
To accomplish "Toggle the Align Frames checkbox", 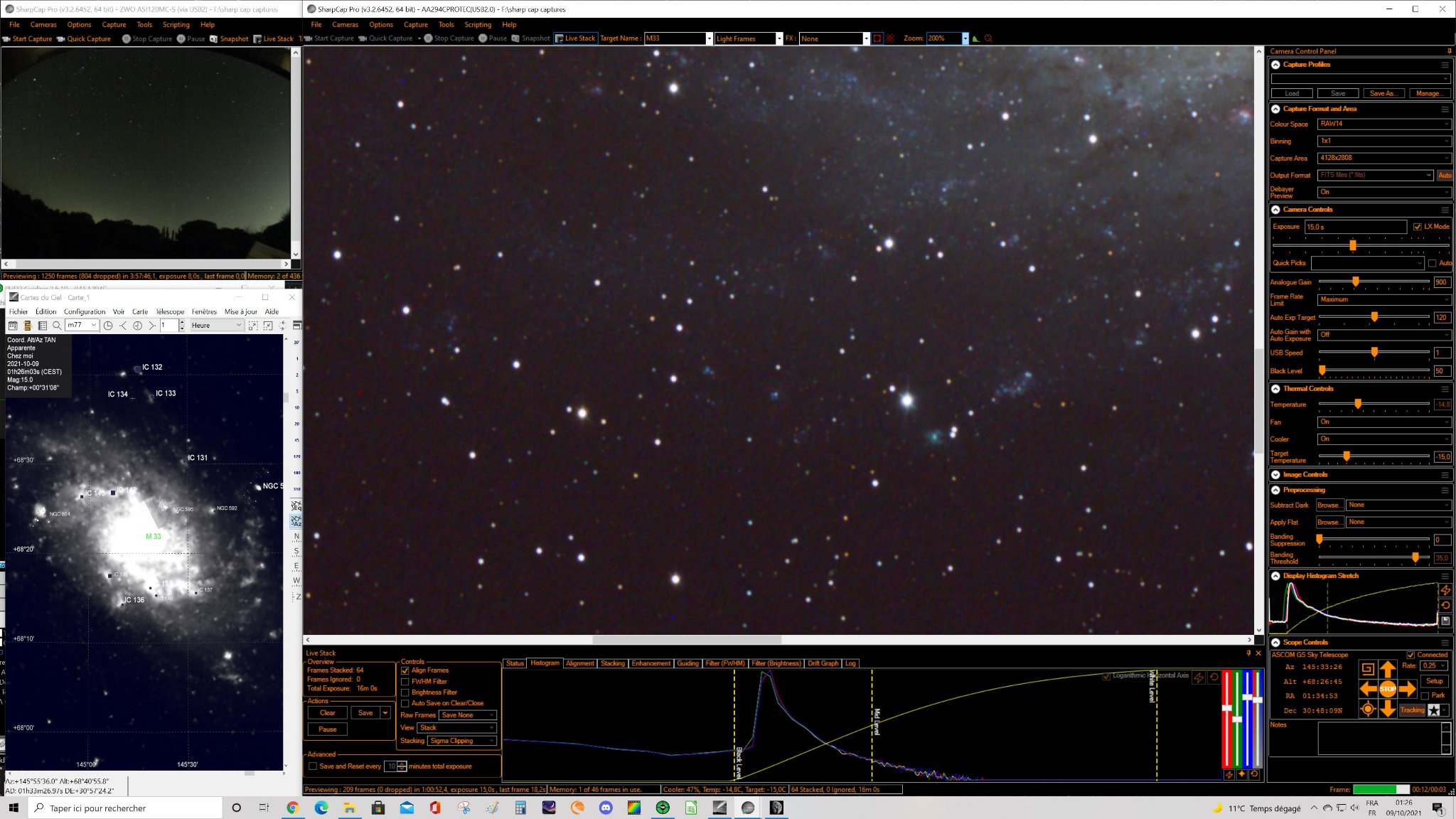I will 405,670.
